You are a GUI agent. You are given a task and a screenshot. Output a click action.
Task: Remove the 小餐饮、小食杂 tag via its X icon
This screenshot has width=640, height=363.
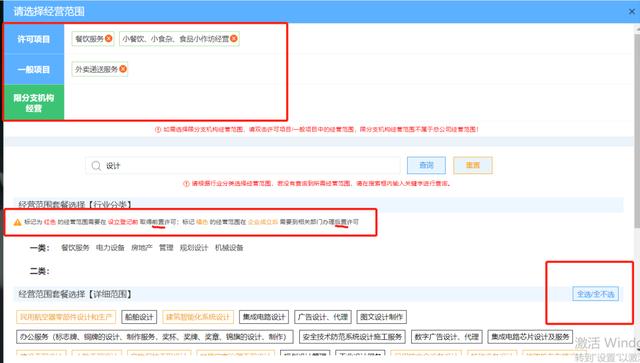tap(233, 38)
